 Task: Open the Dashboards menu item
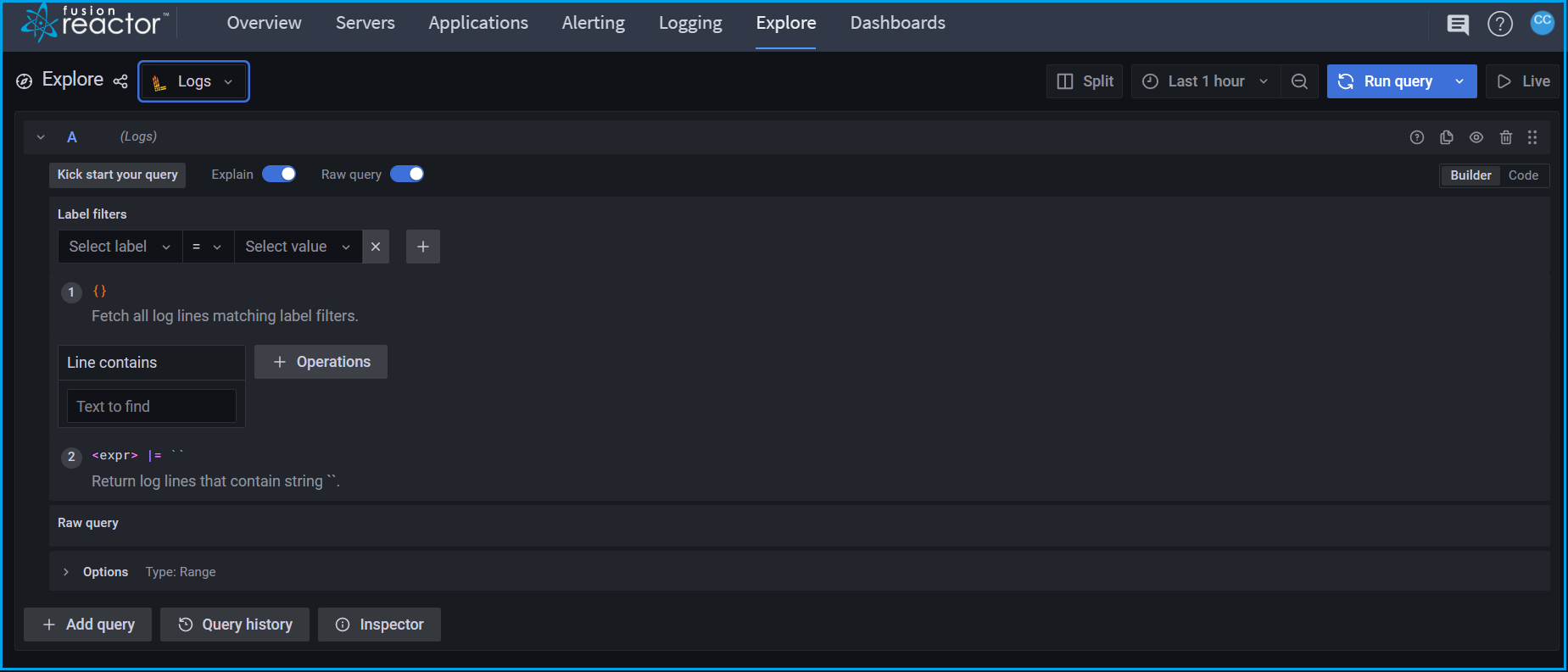click(897, 23)
